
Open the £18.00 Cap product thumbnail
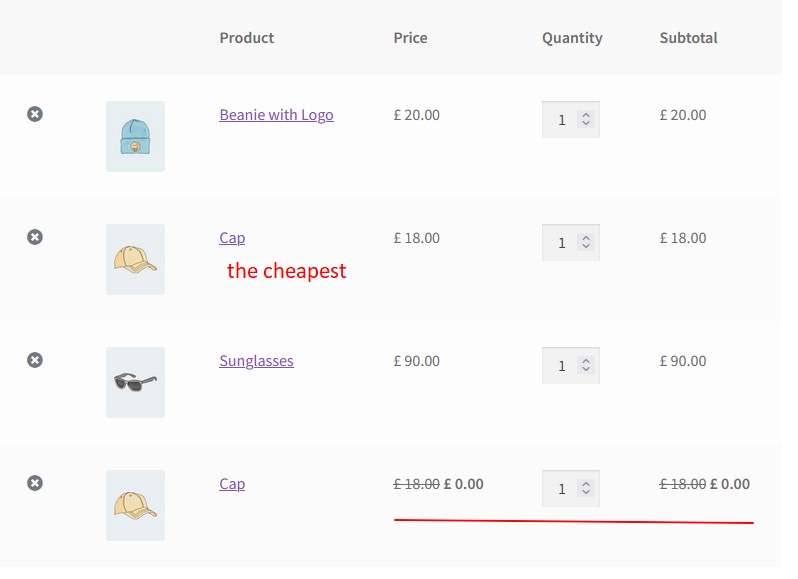tap(135, 259)
